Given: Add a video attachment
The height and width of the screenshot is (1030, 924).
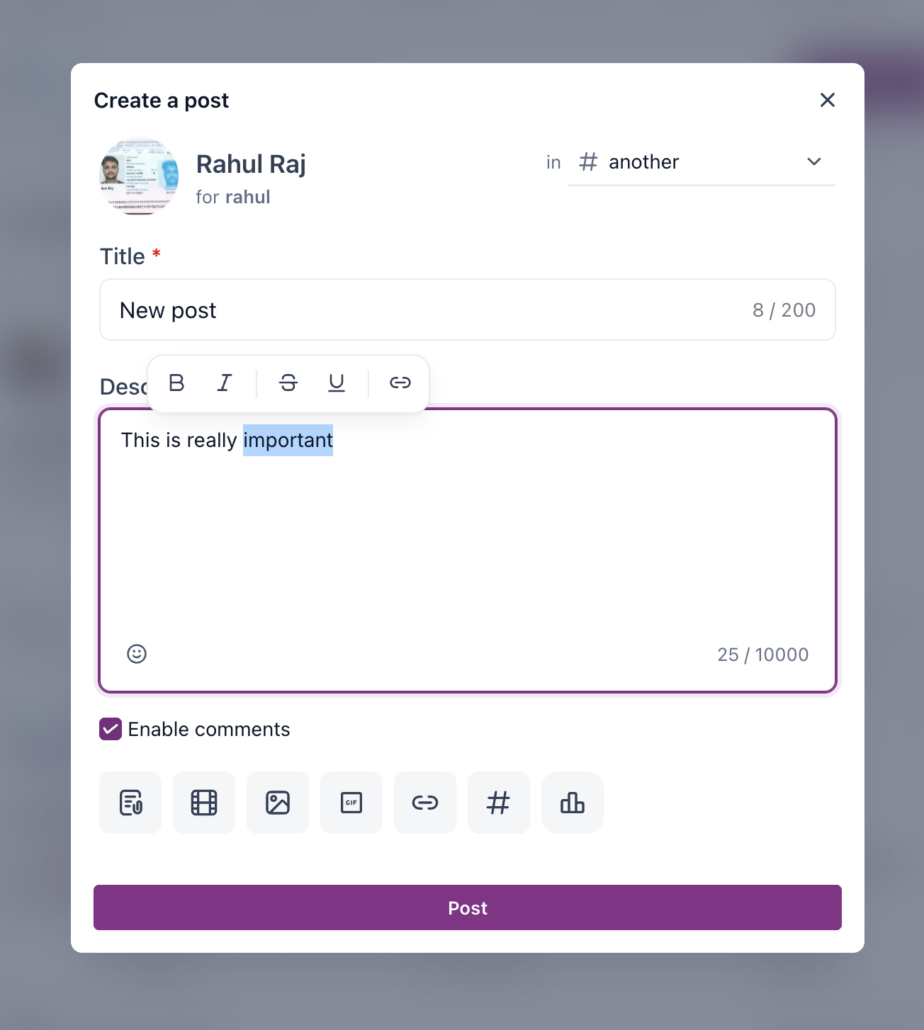Looking at the screenshot, I should 204,802.
